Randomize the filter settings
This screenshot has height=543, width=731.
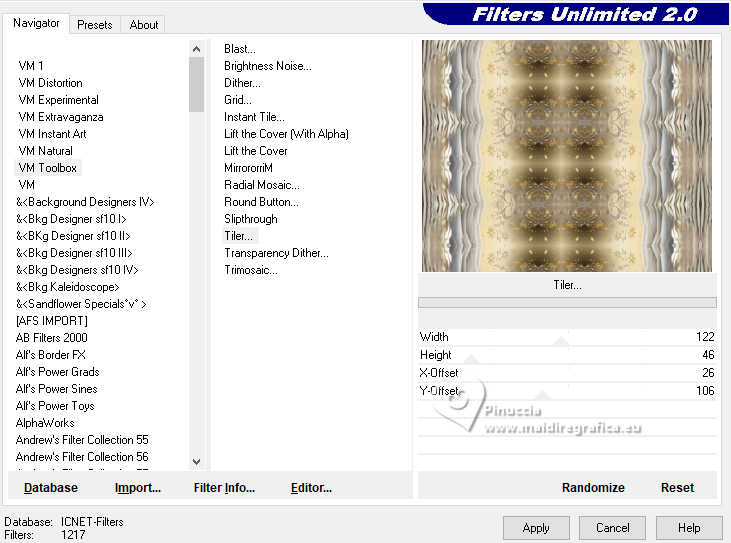pyautogui.click(x=593, y=488)
